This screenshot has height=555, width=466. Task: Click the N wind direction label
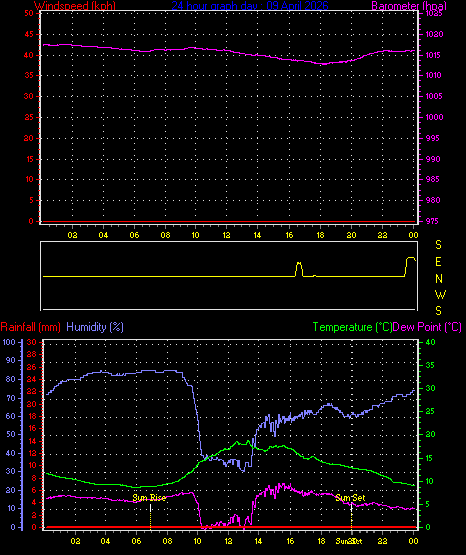[x=439, y=279]
